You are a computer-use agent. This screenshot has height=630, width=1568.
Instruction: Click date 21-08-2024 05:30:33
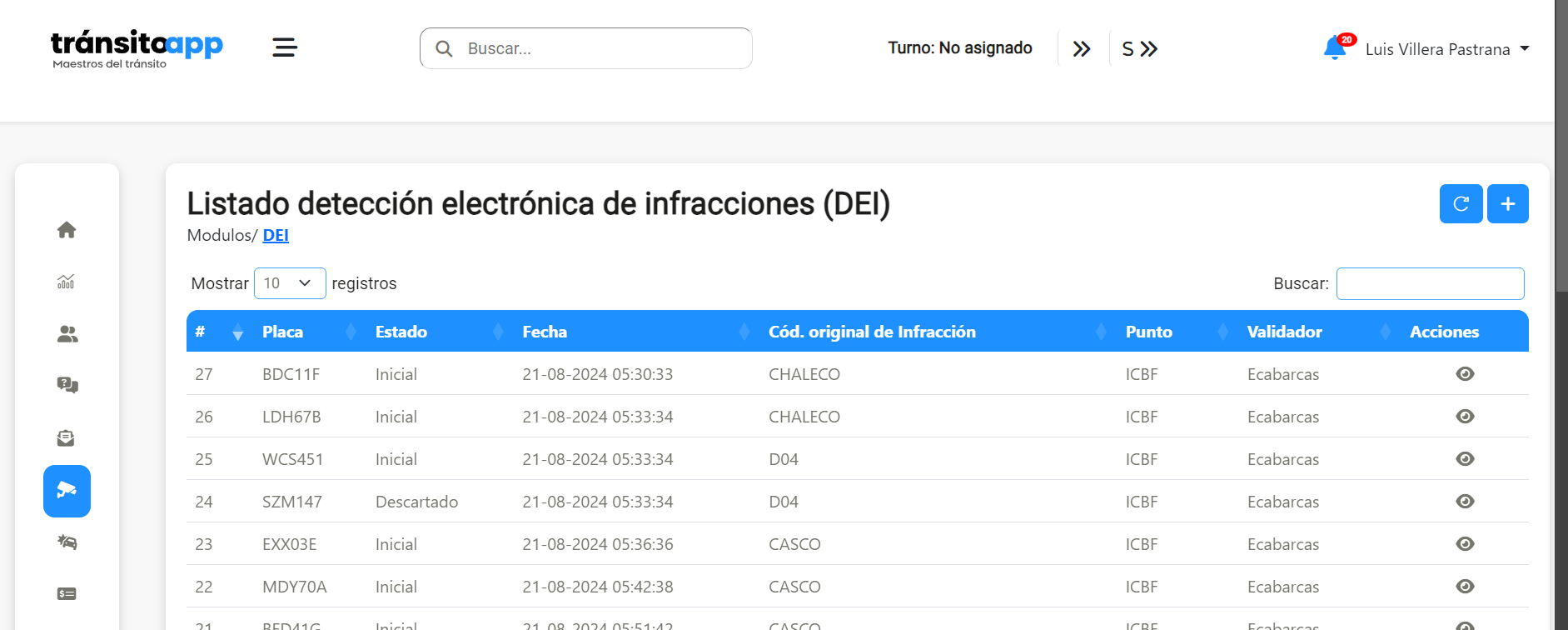597,374
